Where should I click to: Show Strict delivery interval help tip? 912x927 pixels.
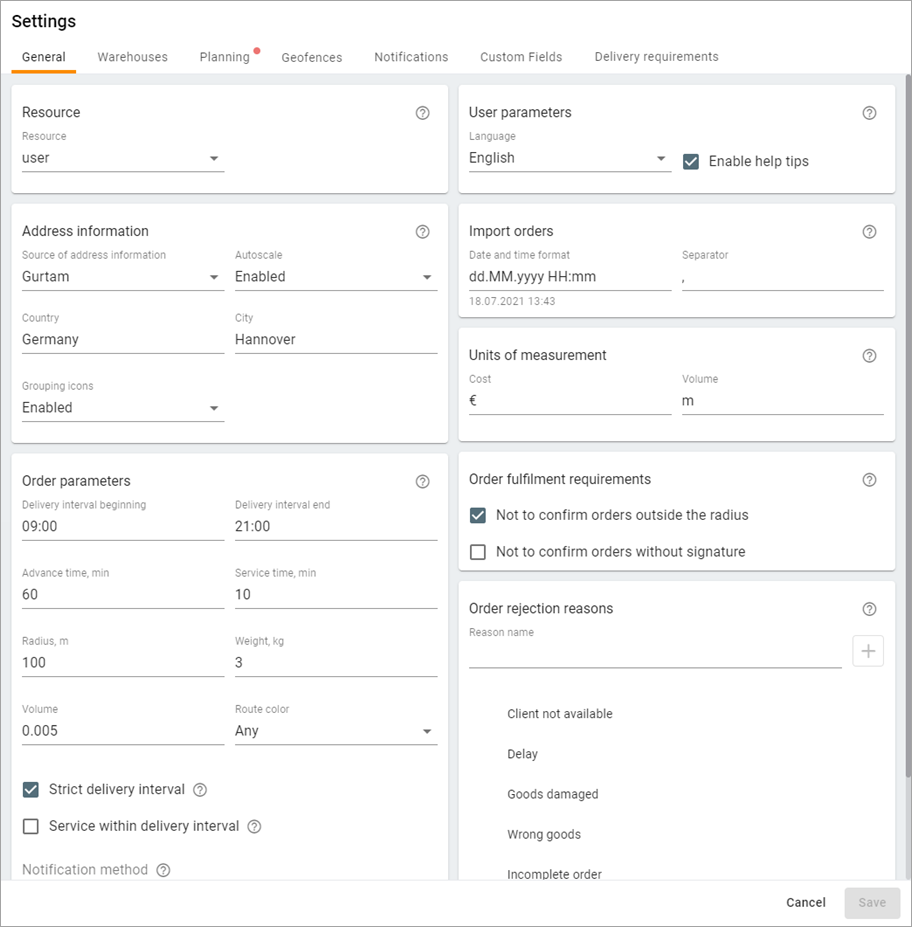click(200, 790)
